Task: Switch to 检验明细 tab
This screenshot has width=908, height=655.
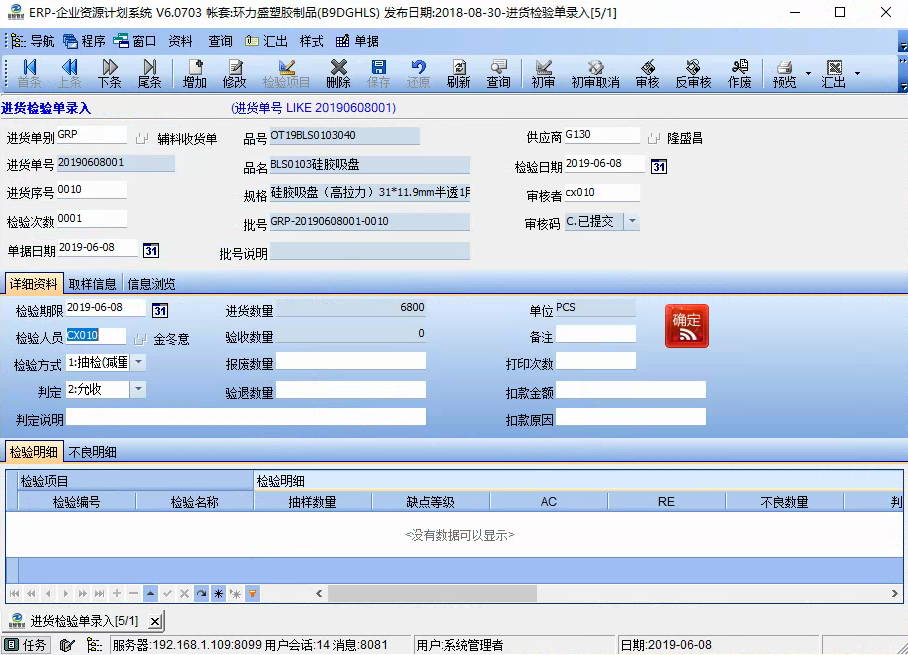Action: tap(34, 452)
